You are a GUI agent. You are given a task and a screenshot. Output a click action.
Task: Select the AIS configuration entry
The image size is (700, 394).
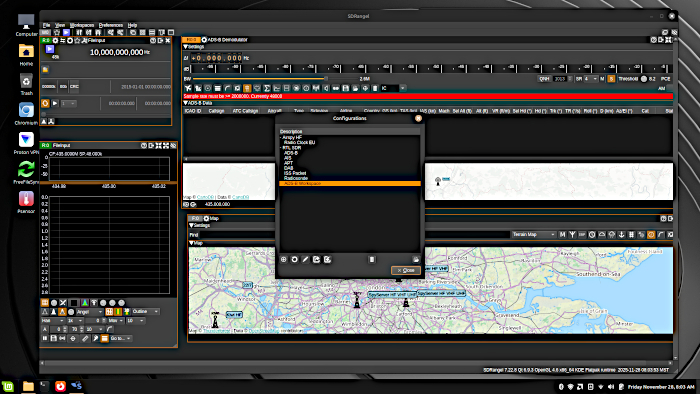tap(288, 158)
